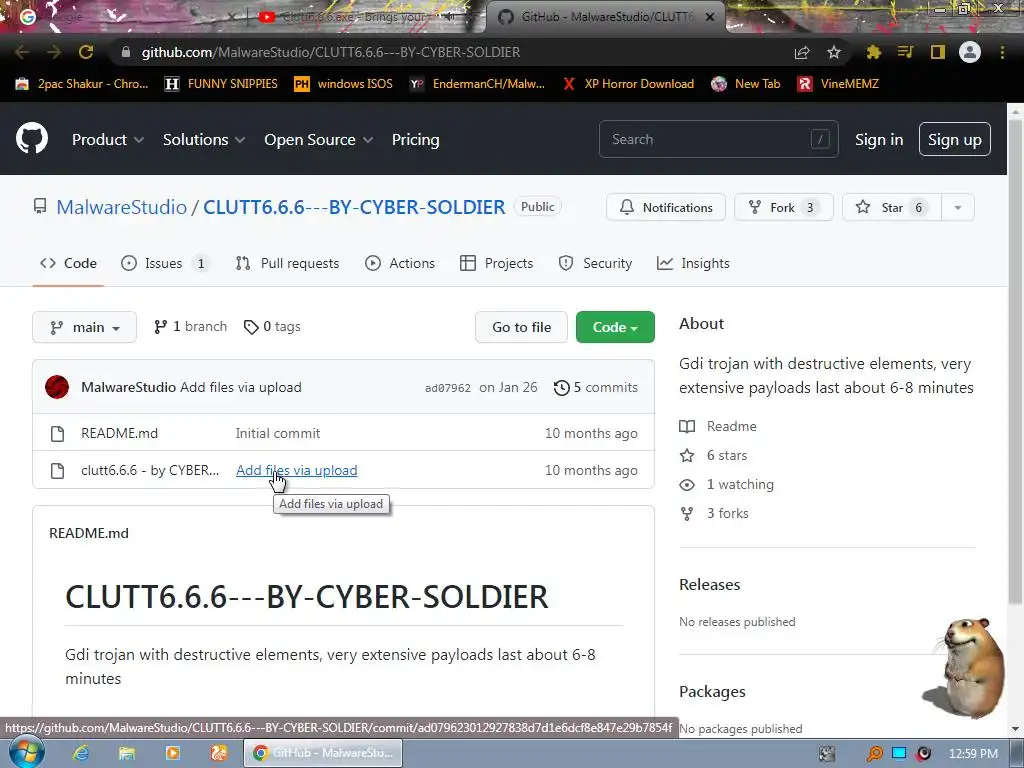Open the dropdown arrow next to Star

(x=957, y=208)
